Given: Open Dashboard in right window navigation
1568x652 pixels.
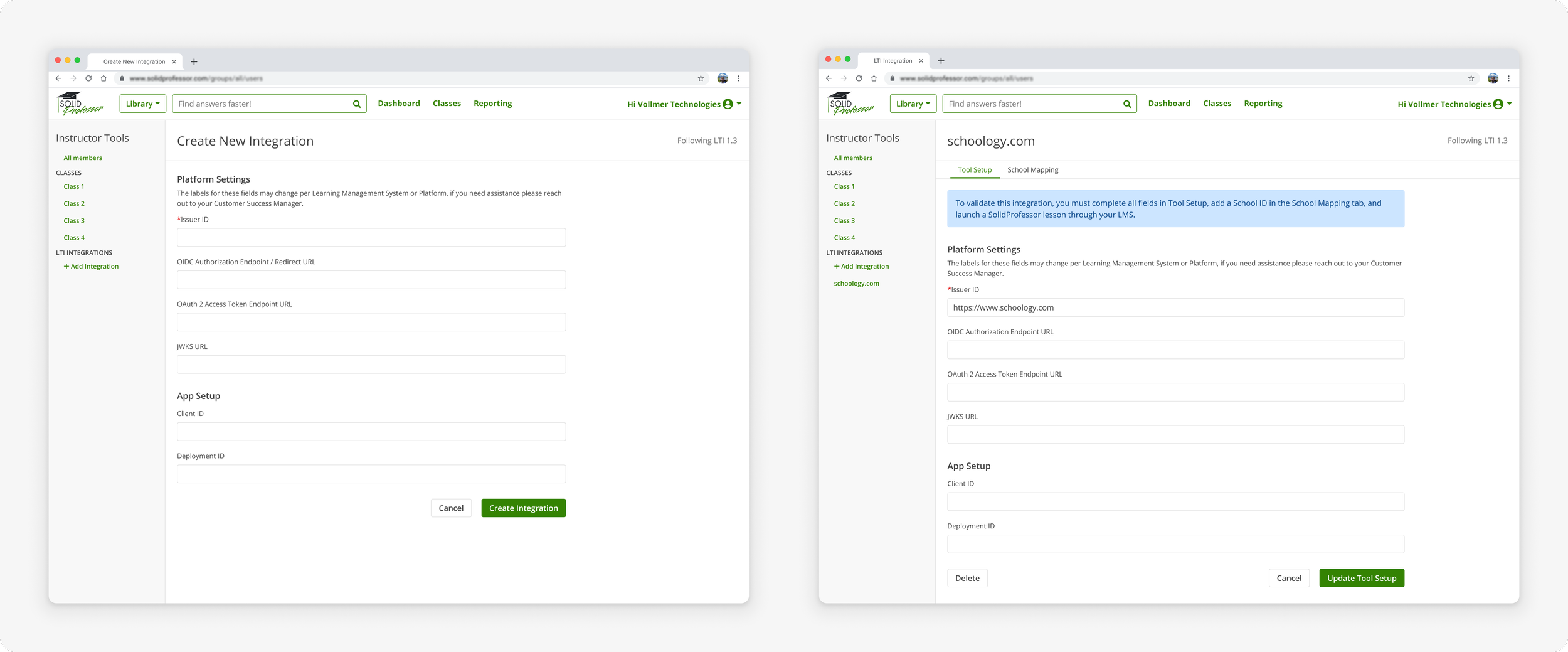Looking at the screenshot, I should pos(1169,104).
